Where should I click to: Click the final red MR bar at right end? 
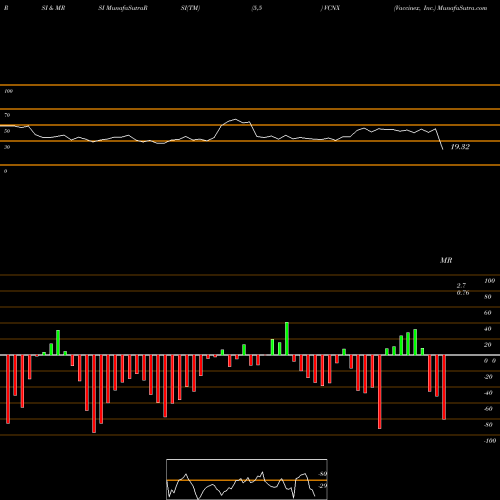(x=444, y=387)
